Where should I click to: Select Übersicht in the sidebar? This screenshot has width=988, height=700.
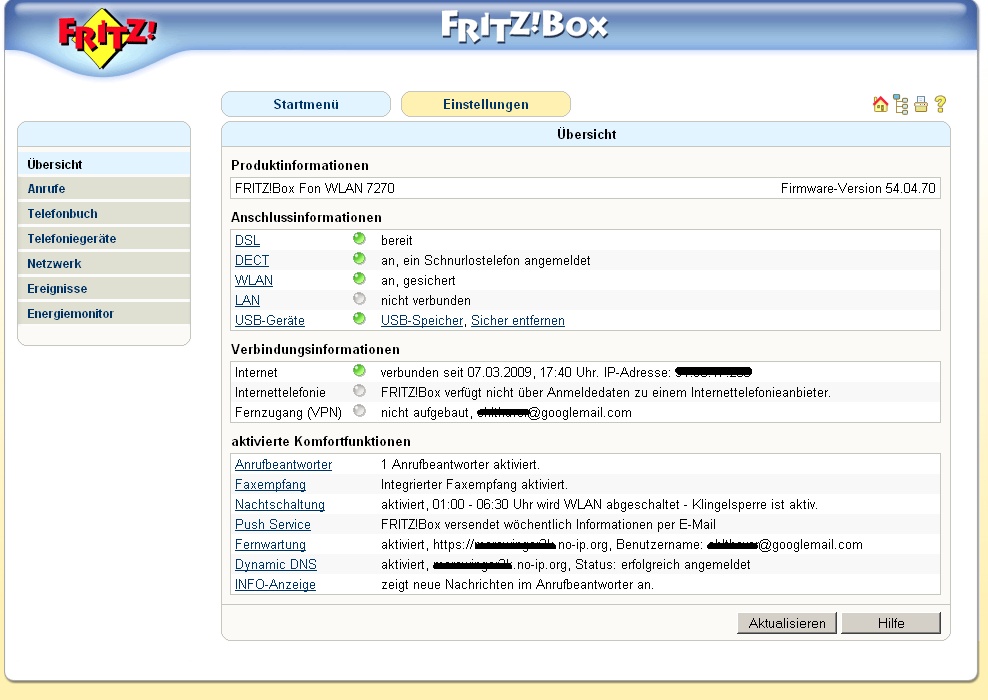(104, 164)
